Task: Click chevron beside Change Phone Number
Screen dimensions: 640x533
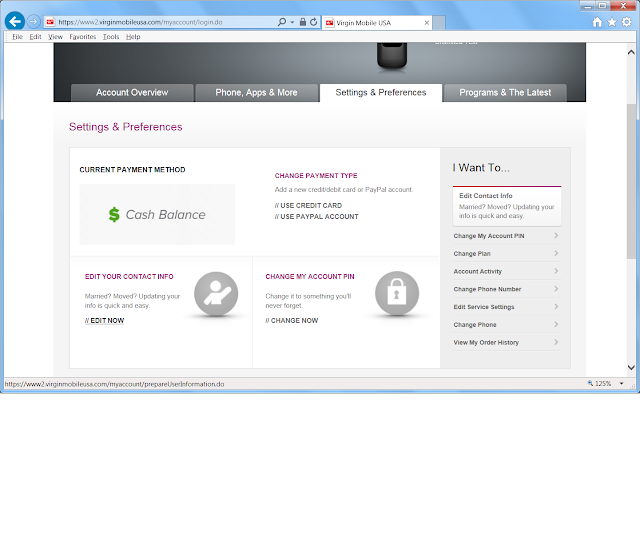Action: pyautogui.click(x=556, y=289)
